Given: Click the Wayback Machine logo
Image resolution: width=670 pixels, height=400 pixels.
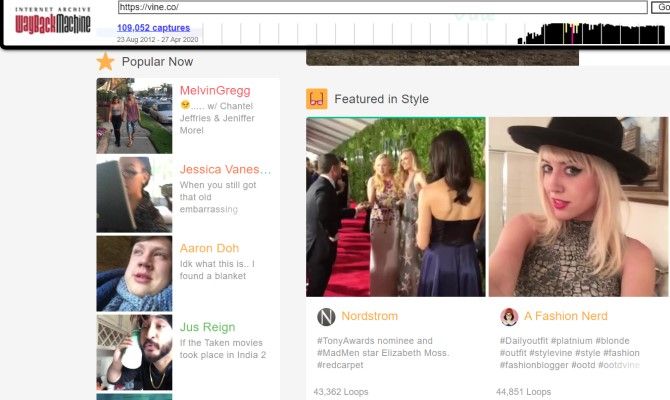Looking at the screenshot, I should click(x=53, y=20).
